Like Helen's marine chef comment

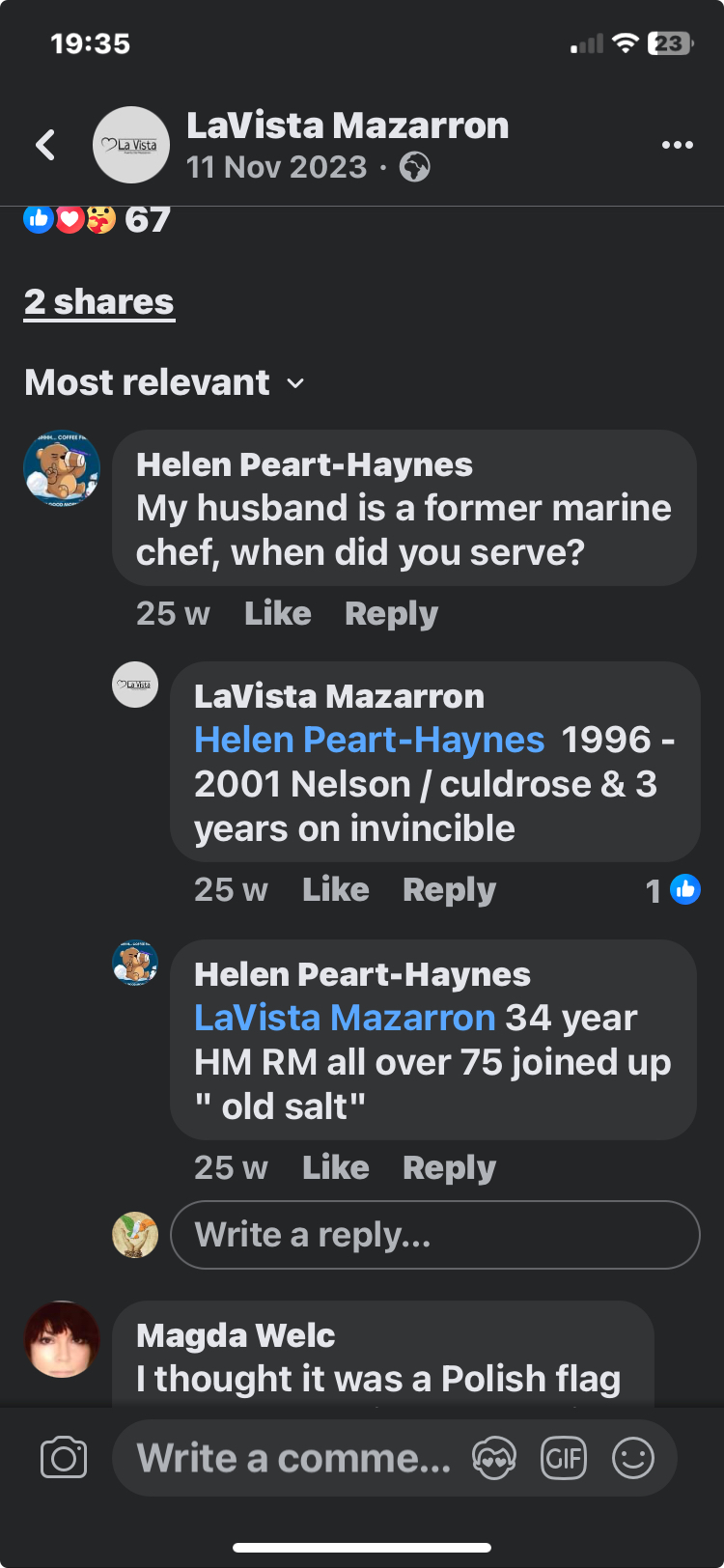(x=278, y=613)
